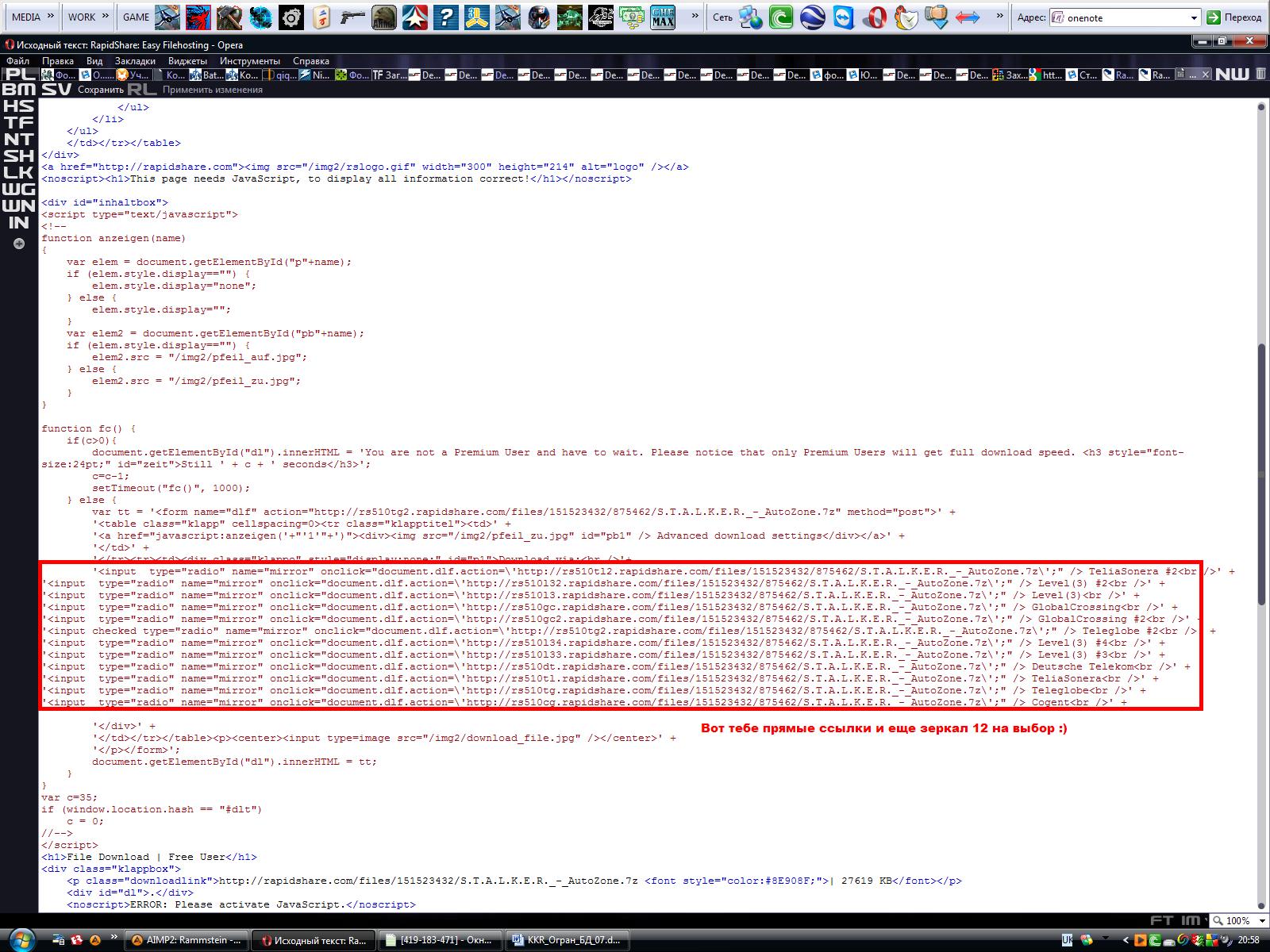Screen dimensions: 1270x952
Task: Click the IM status bar button
Action: click(x=1190, y=920)
